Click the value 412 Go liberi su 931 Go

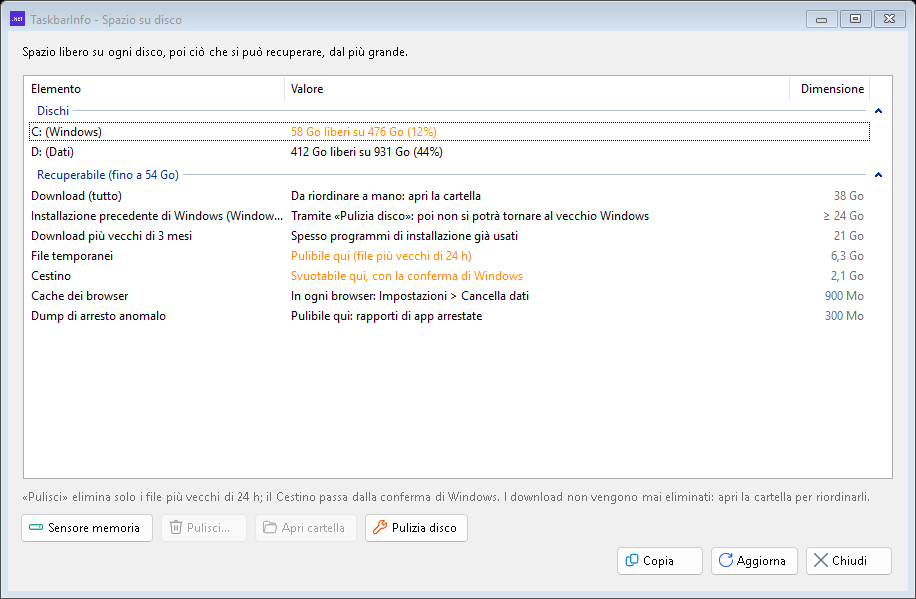(367, 152)
